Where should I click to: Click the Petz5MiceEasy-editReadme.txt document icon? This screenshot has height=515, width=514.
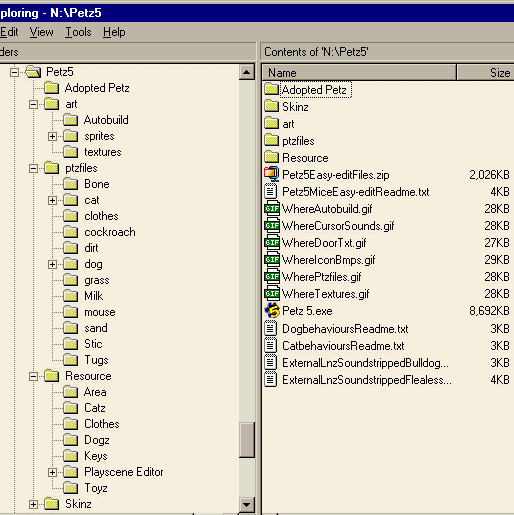point(270,191)
